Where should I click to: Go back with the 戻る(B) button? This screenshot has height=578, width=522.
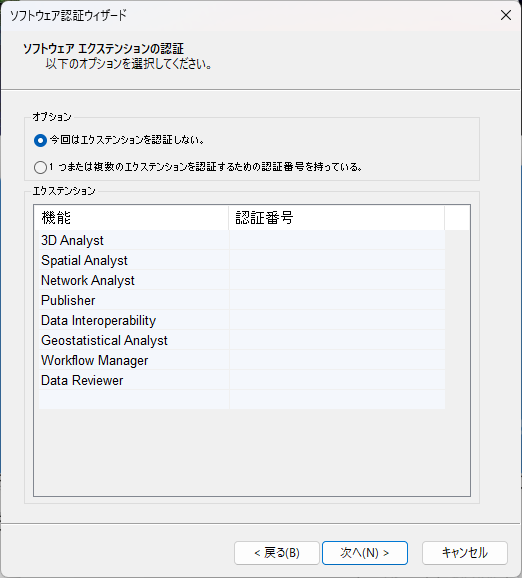(276, 553)
